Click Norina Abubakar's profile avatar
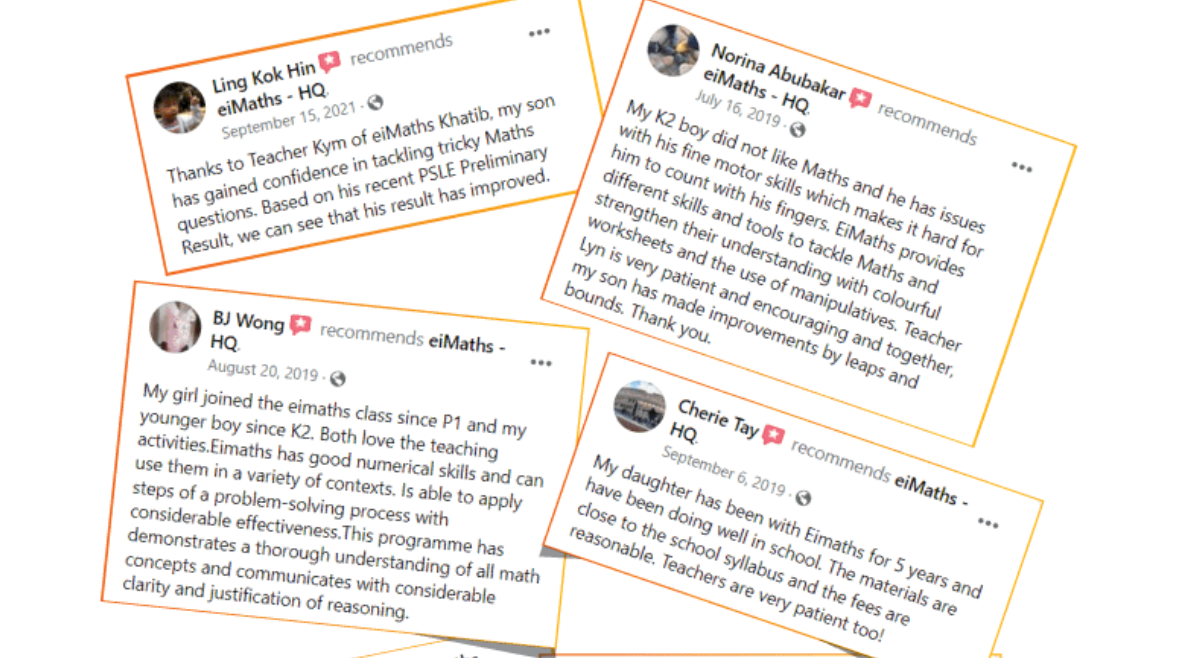 [673, 49]
